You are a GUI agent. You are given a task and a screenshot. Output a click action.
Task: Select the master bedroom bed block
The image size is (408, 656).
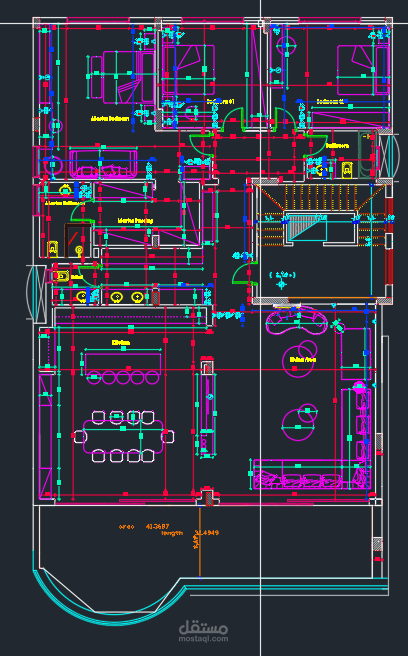(122, 77)
